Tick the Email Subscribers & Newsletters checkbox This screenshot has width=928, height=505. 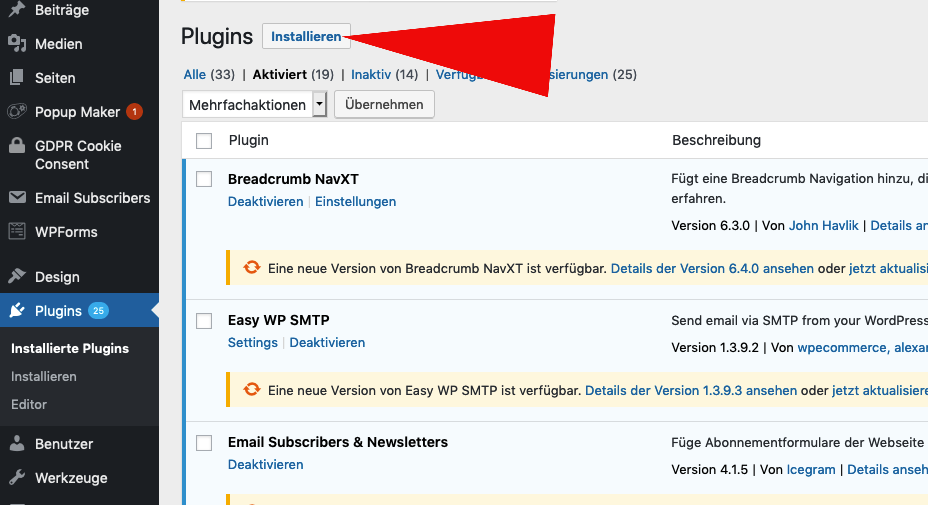pos(204,443)
